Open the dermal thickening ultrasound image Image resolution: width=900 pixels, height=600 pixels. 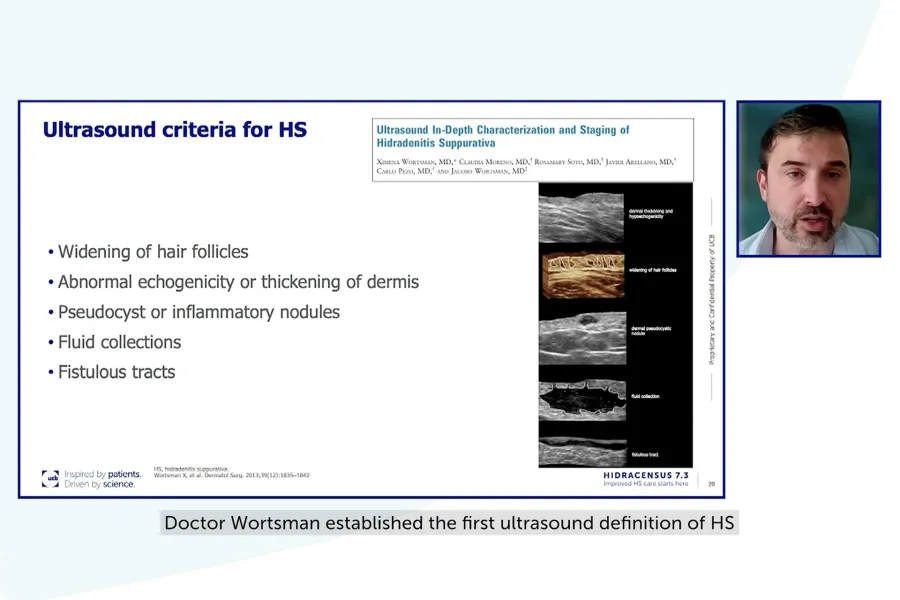click(x=581, y=217)
